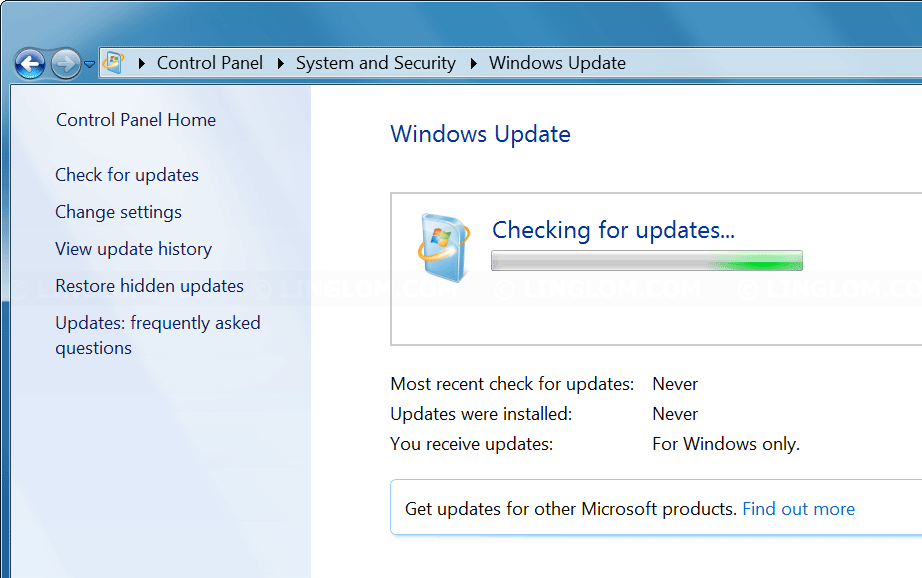Open View update history
Image resolution: width=922 pixels, height=578 pixels.
coord(133,249)
